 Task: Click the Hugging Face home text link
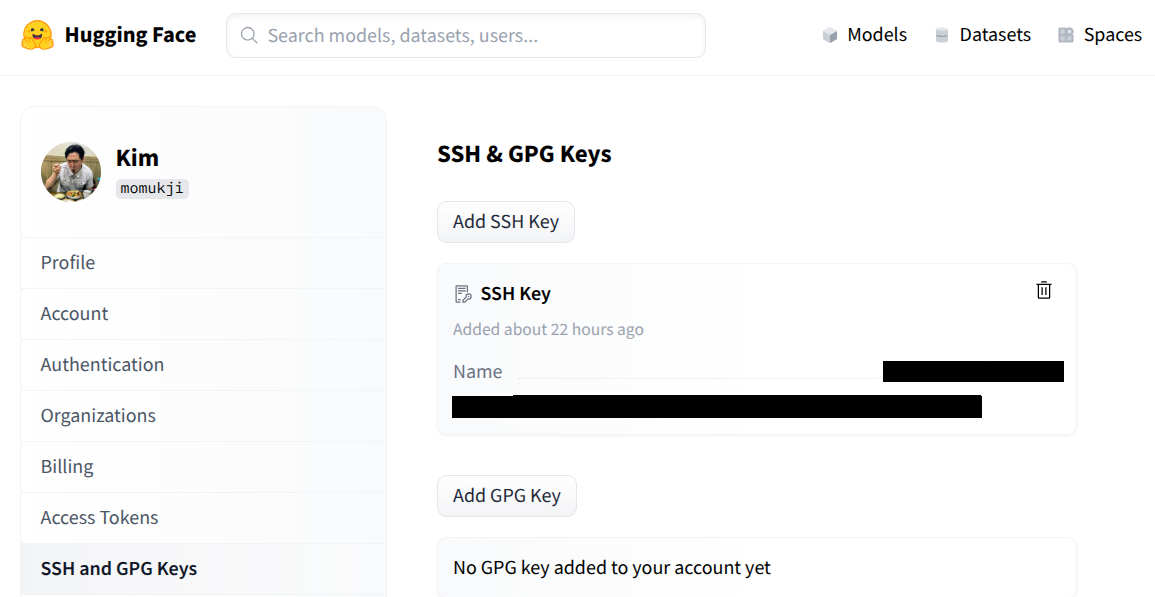pyautogui.click(x=130, y=35)
